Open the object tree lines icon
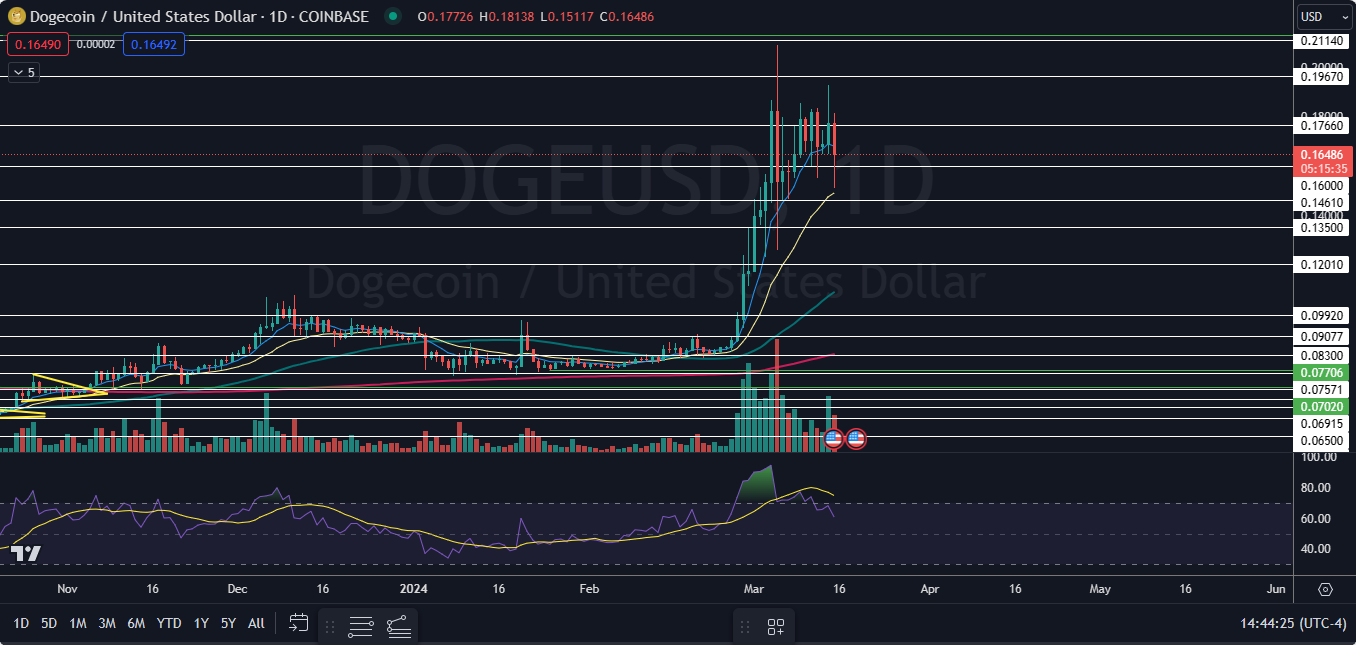This screenshot has height=645, width=1356. click(398, 627)
